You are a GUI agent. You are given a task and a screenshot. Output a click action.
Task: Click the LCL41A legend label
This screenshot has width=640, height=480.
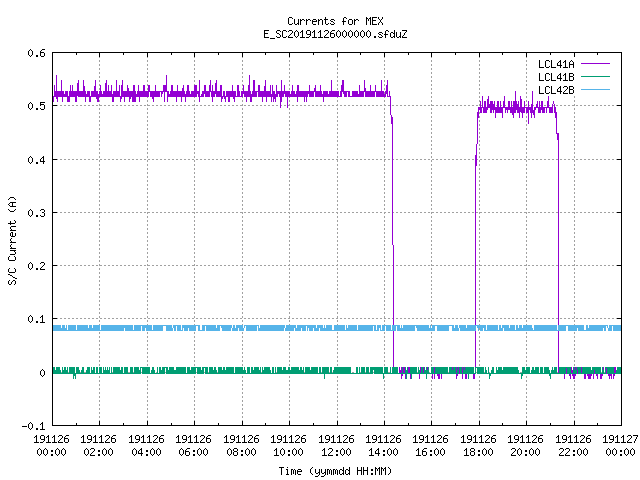tap(556, 64)
